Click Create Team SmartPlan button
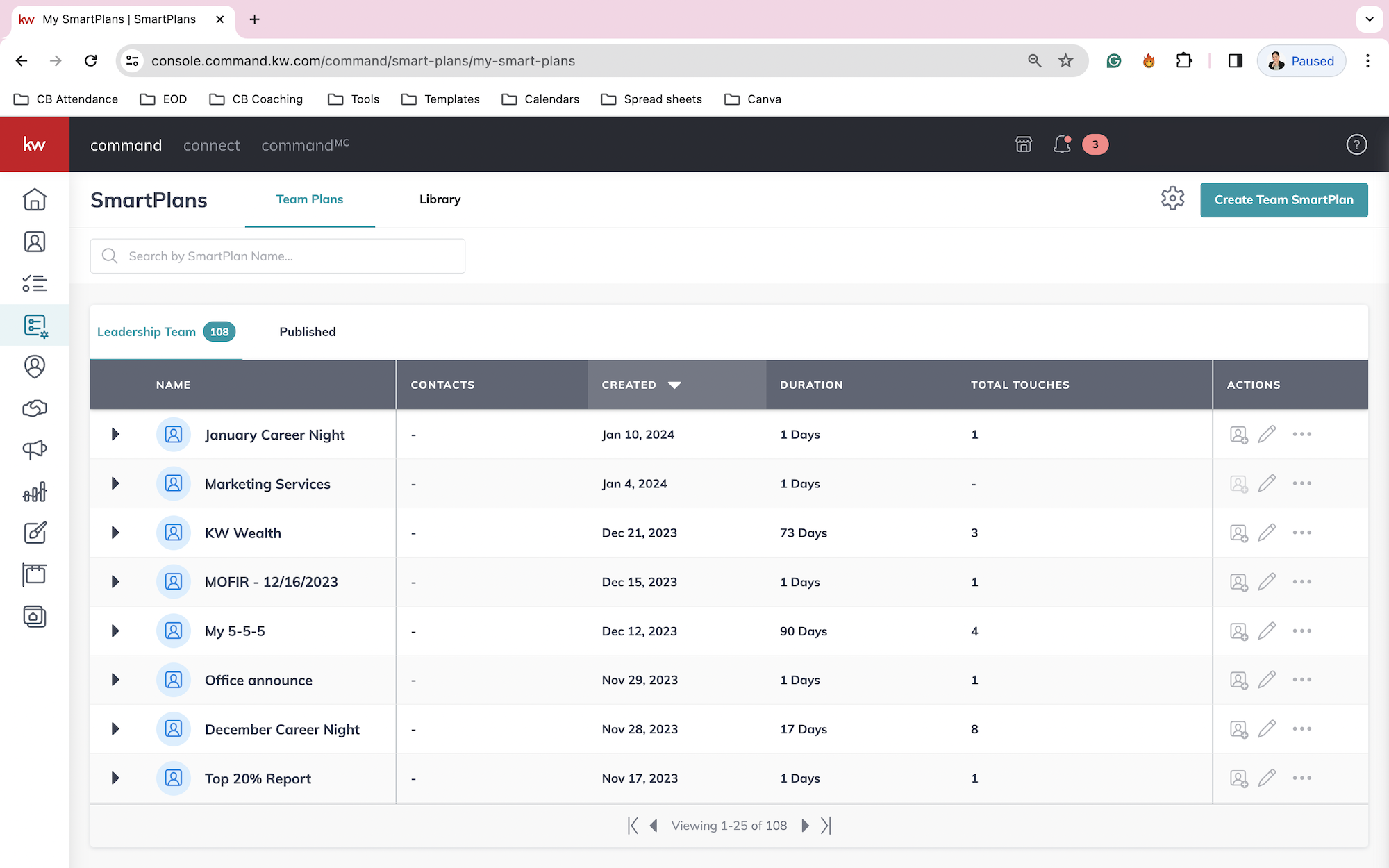The width and height of the screenshot is (1389, 868). (x=1284, y=200)
